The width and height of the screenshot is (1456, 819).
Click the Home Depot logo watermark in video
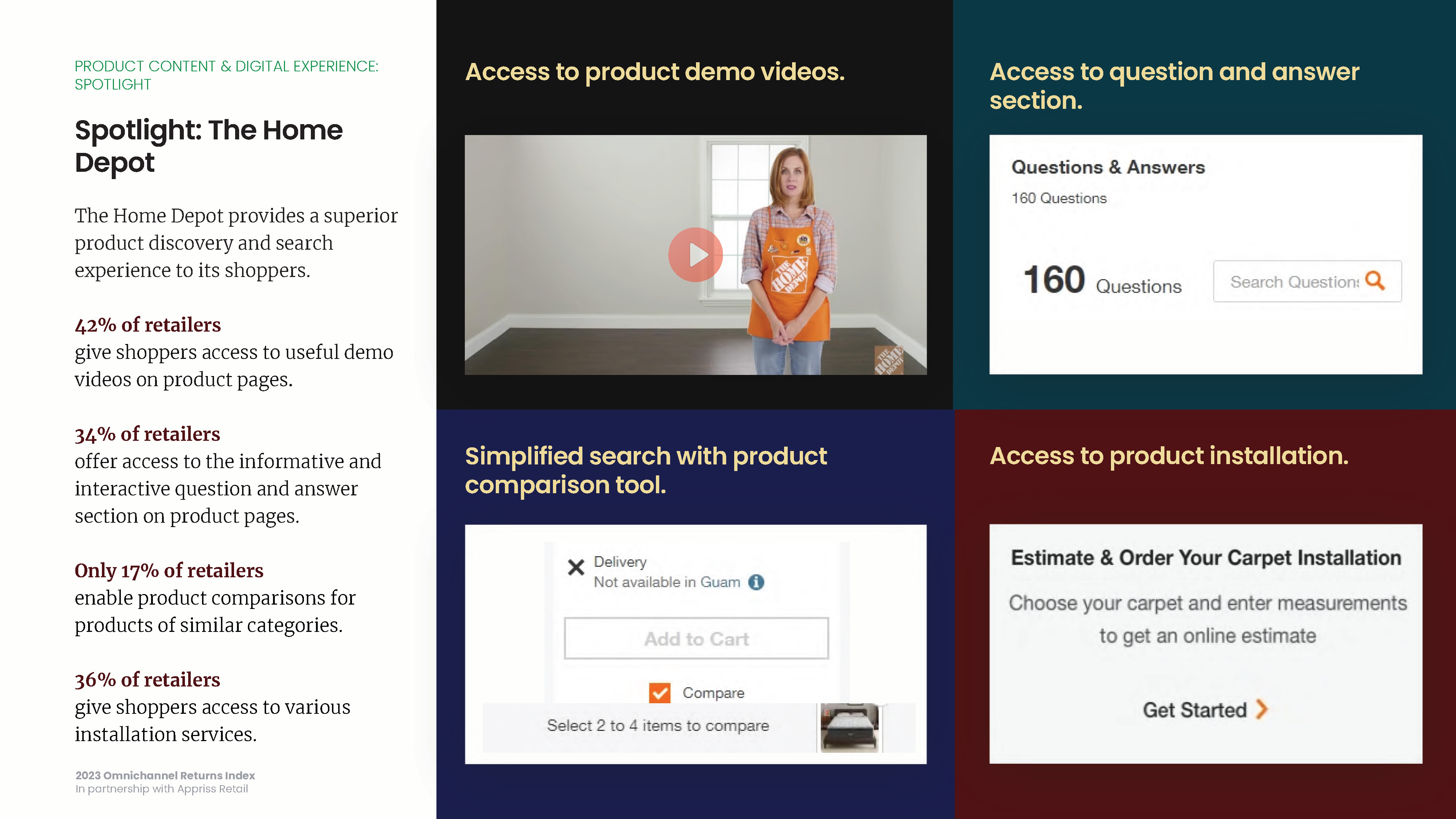889,360
